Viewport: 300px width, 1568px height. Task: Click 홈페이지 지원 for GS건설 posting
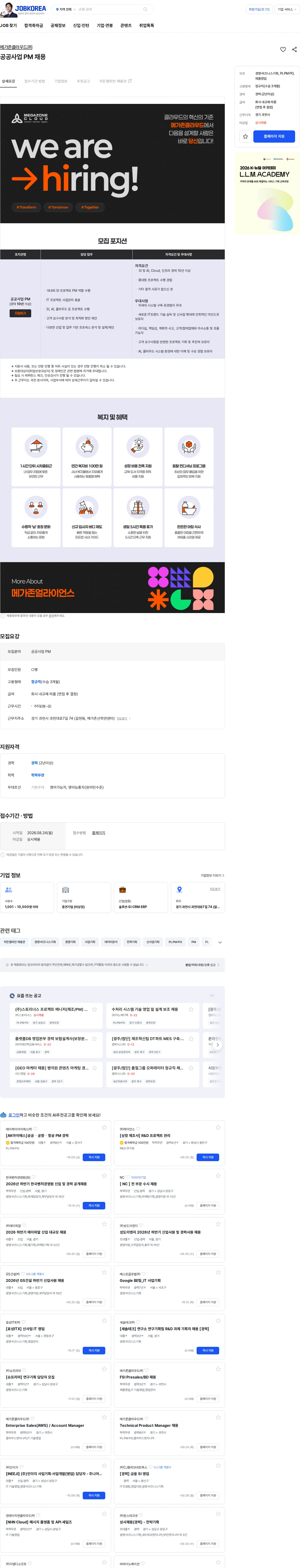[x=94, y=1302]
